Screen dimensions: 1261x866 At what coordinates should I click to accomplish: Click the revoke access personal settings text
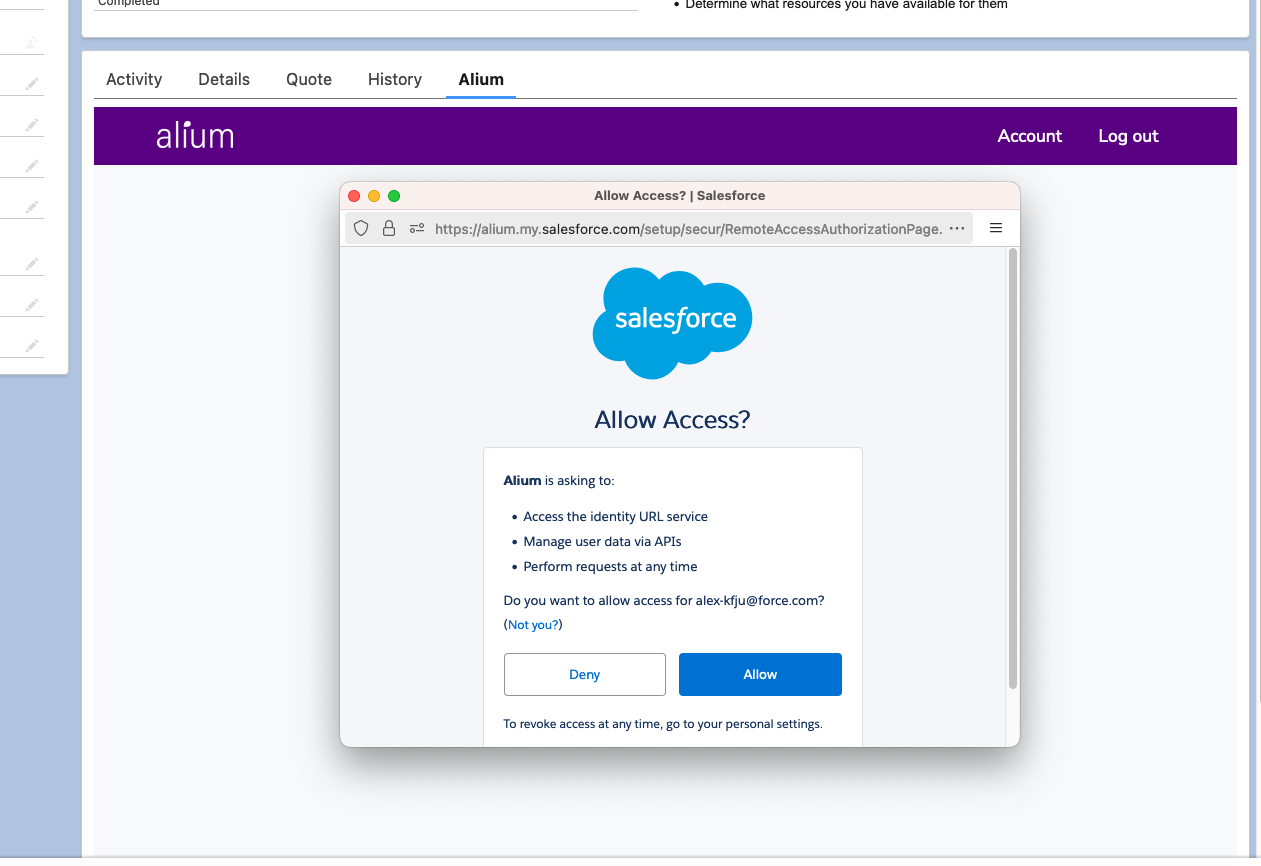[663, 724]
